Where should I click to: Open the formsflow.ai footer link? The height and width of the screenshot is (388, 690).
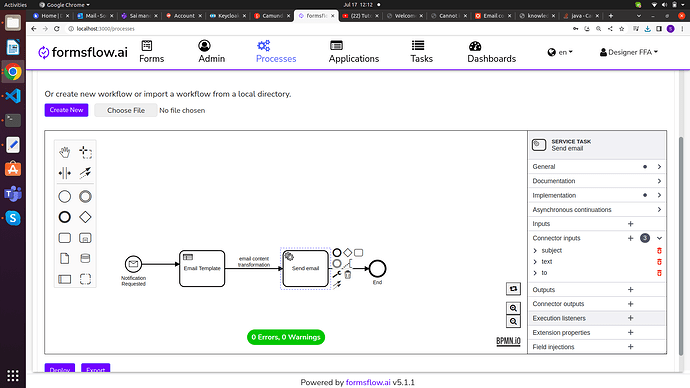click(368, 382)
